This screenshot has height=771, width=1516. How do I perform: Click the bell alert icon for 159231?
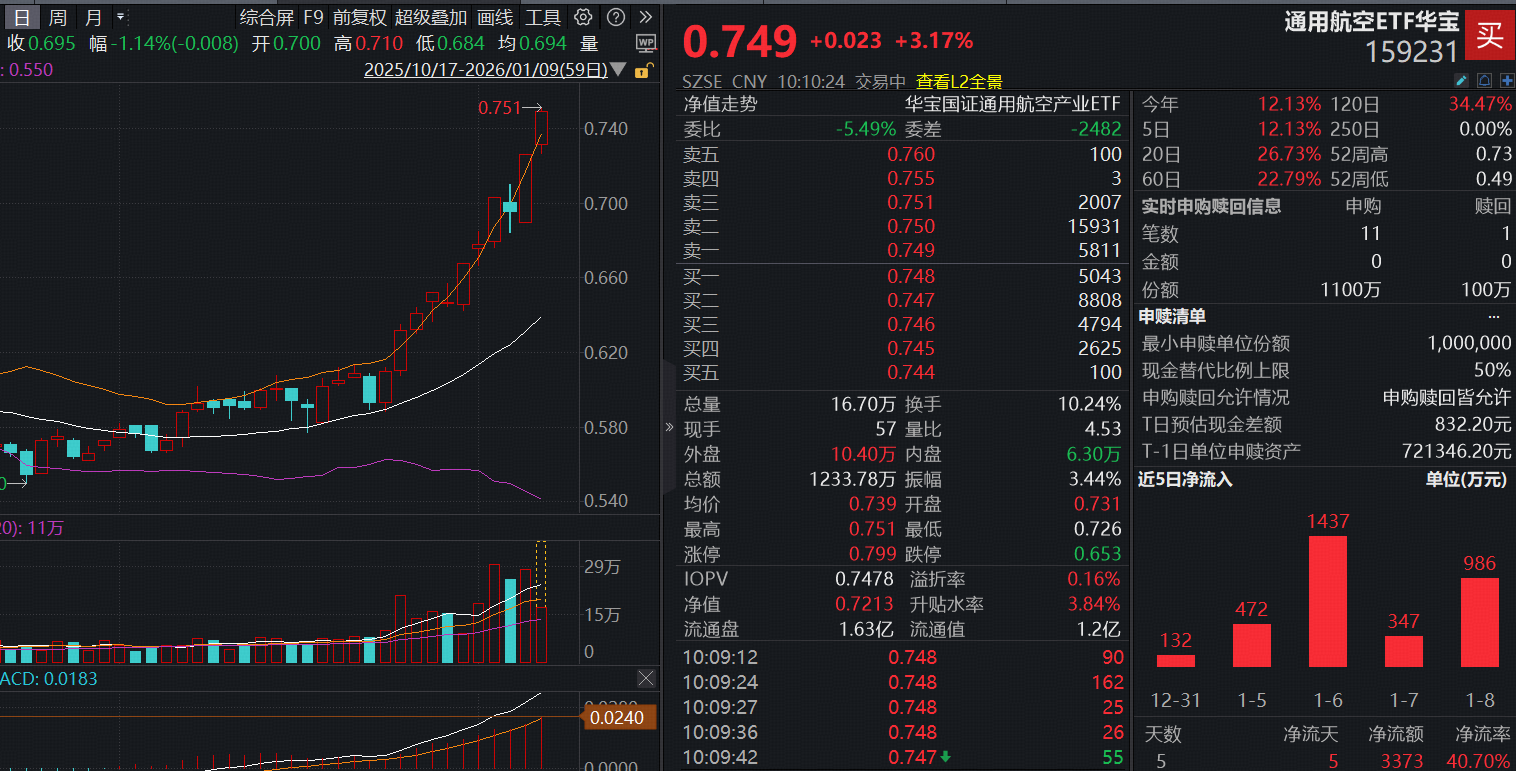point(1485,80)
